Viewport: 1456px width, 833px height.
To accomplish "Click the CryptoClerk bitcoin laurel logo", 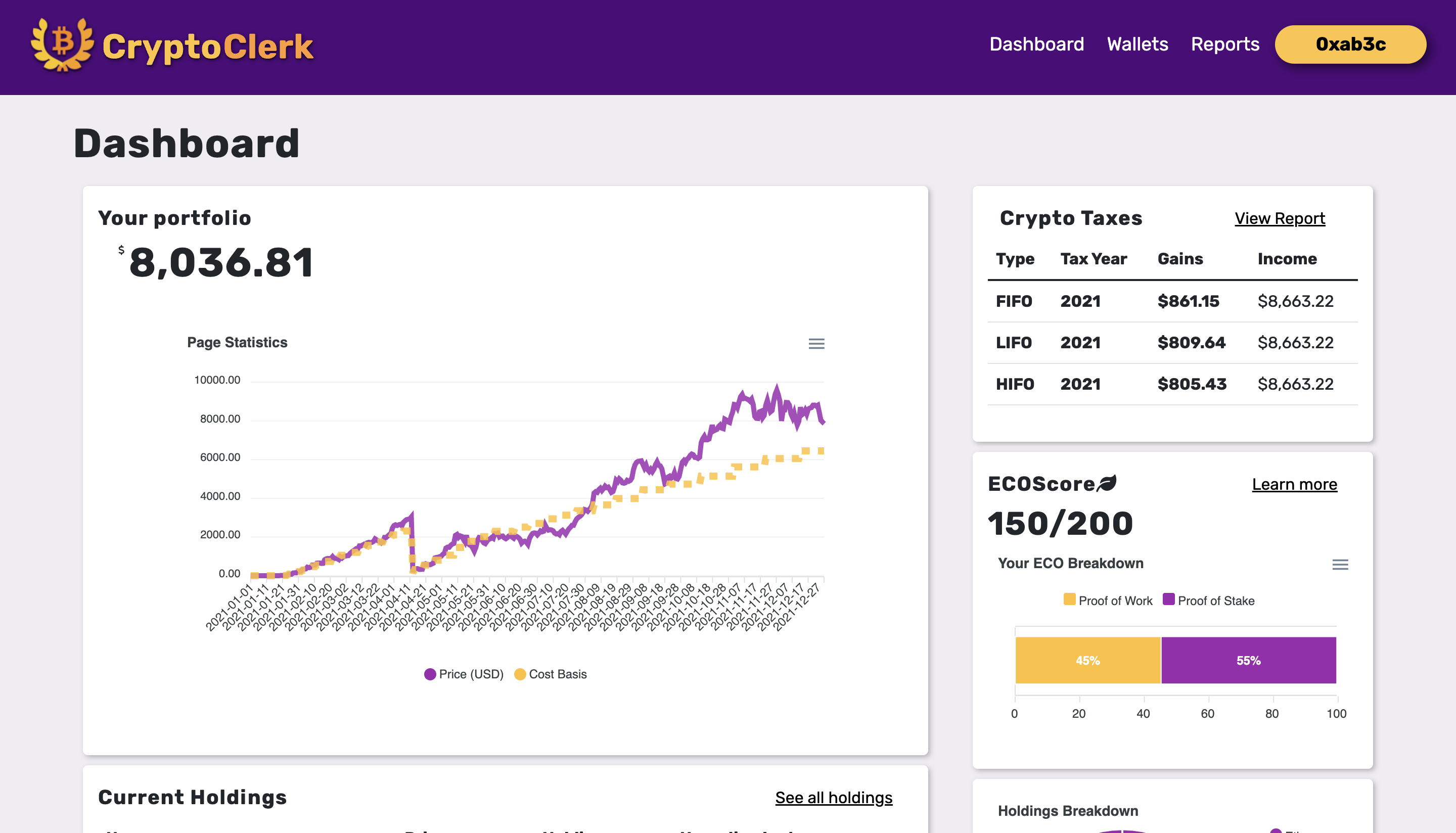I will pos(62,44).
